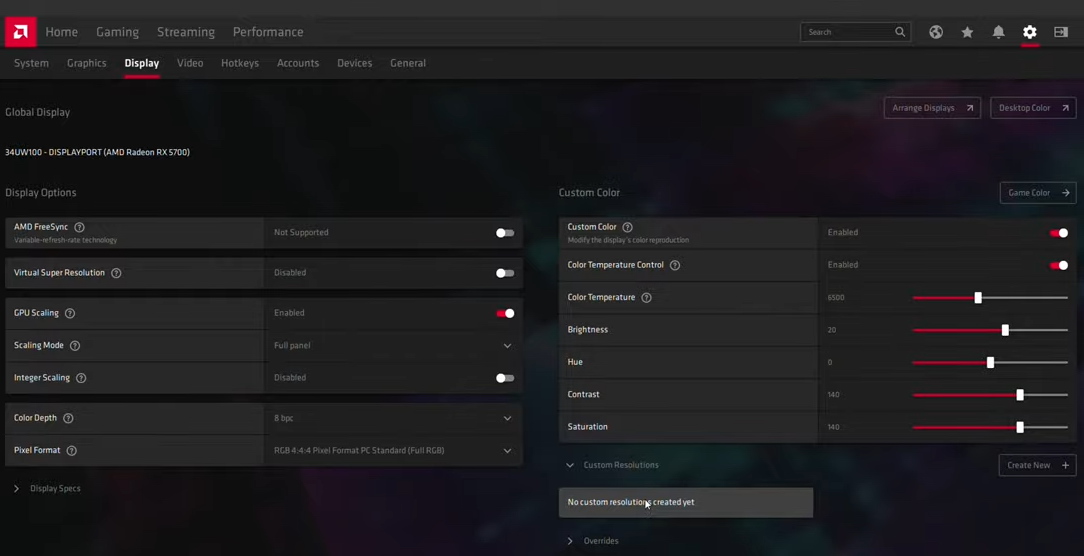The width and height of the screenshot is (1084, 556).
Task: Adjust Brightness slider handle
Action: point(1005,331)
